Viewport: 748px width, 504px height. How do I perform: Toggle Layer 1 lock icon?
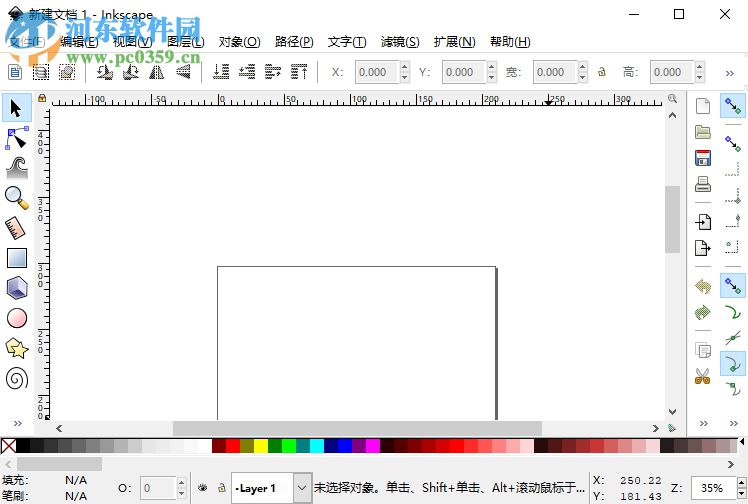(221, 488)
